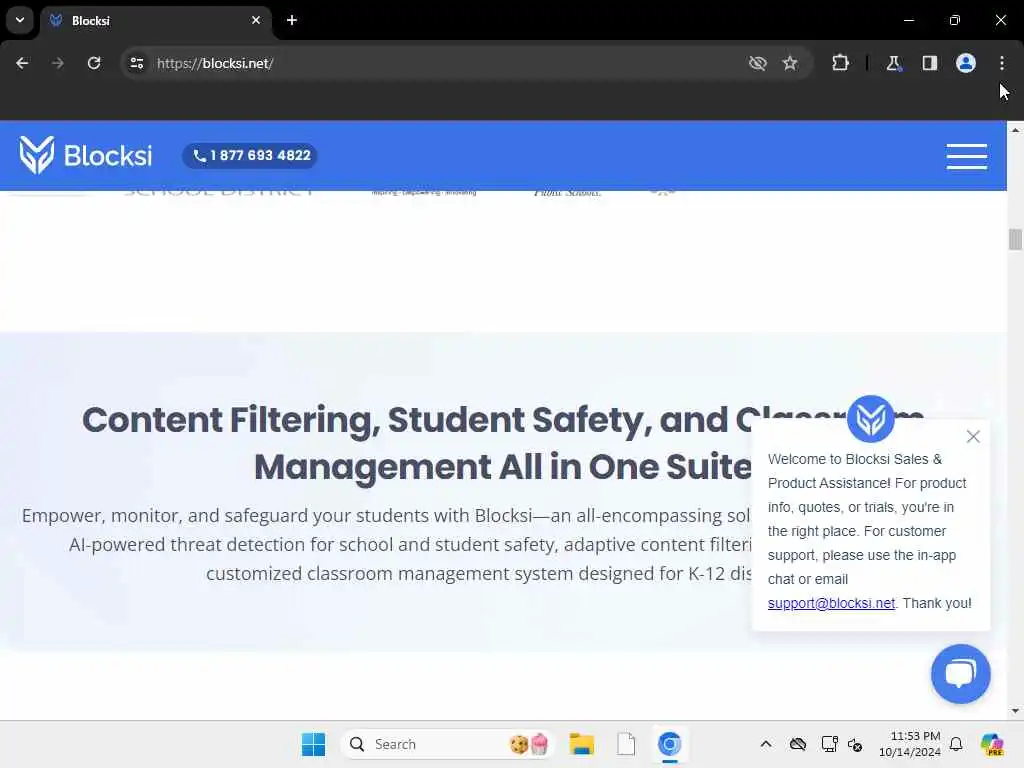Click the Blocksi avatar on chat popup
The width and height of the screenshot is (1024, 768).
click(x=871, y=419)
